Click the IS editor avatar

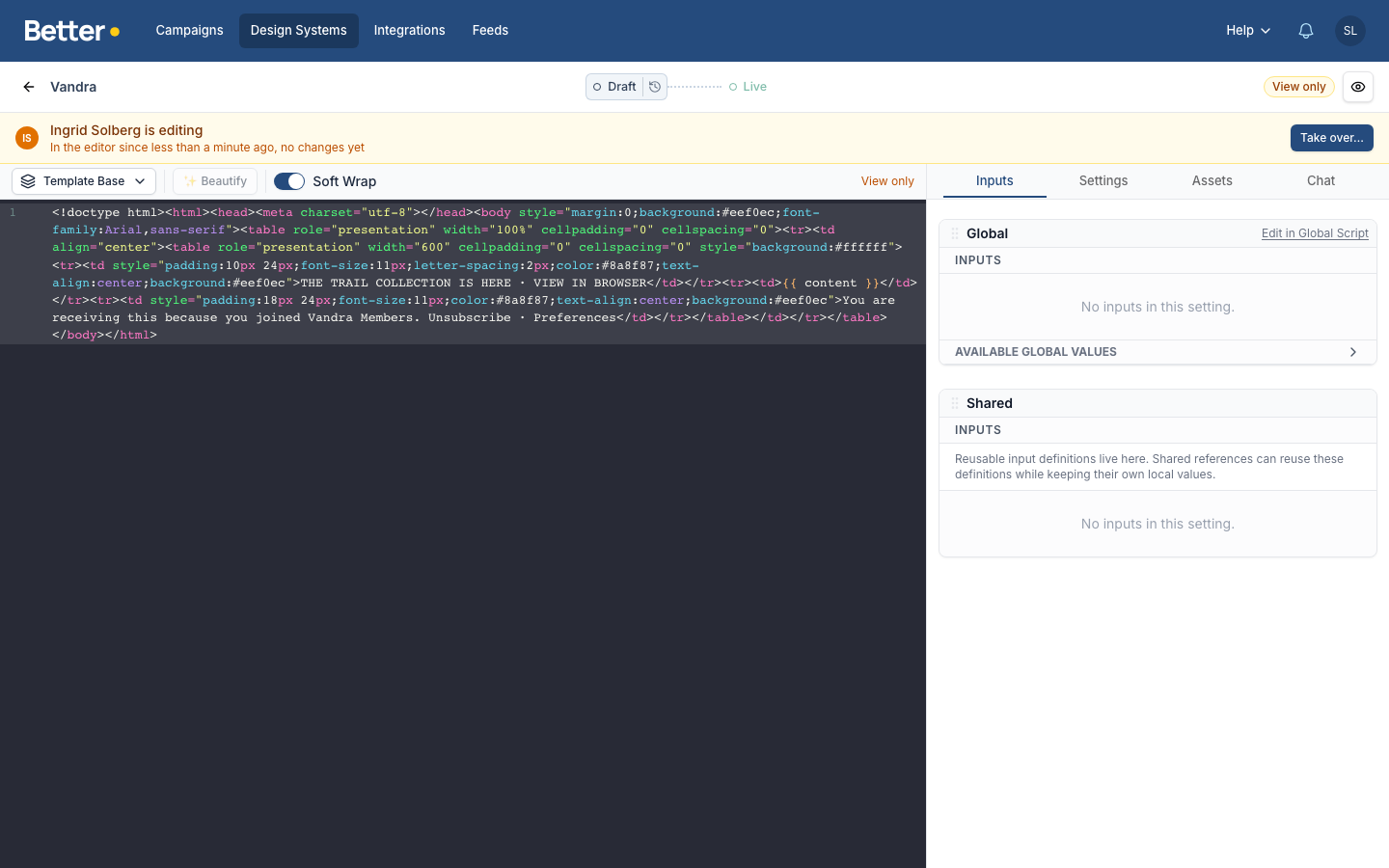[x=27, y=138]
